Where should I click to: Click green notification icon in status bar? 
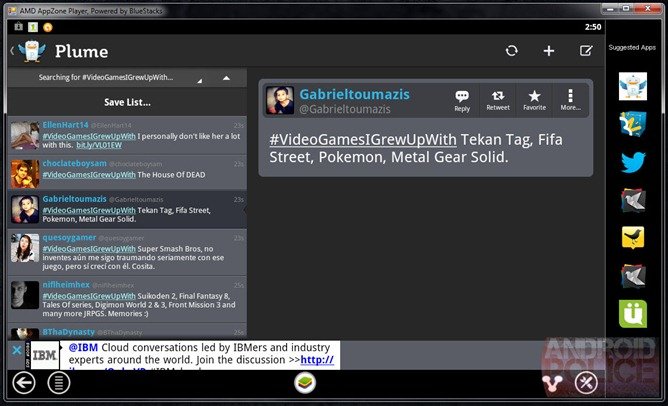click(x=33, y=27)
